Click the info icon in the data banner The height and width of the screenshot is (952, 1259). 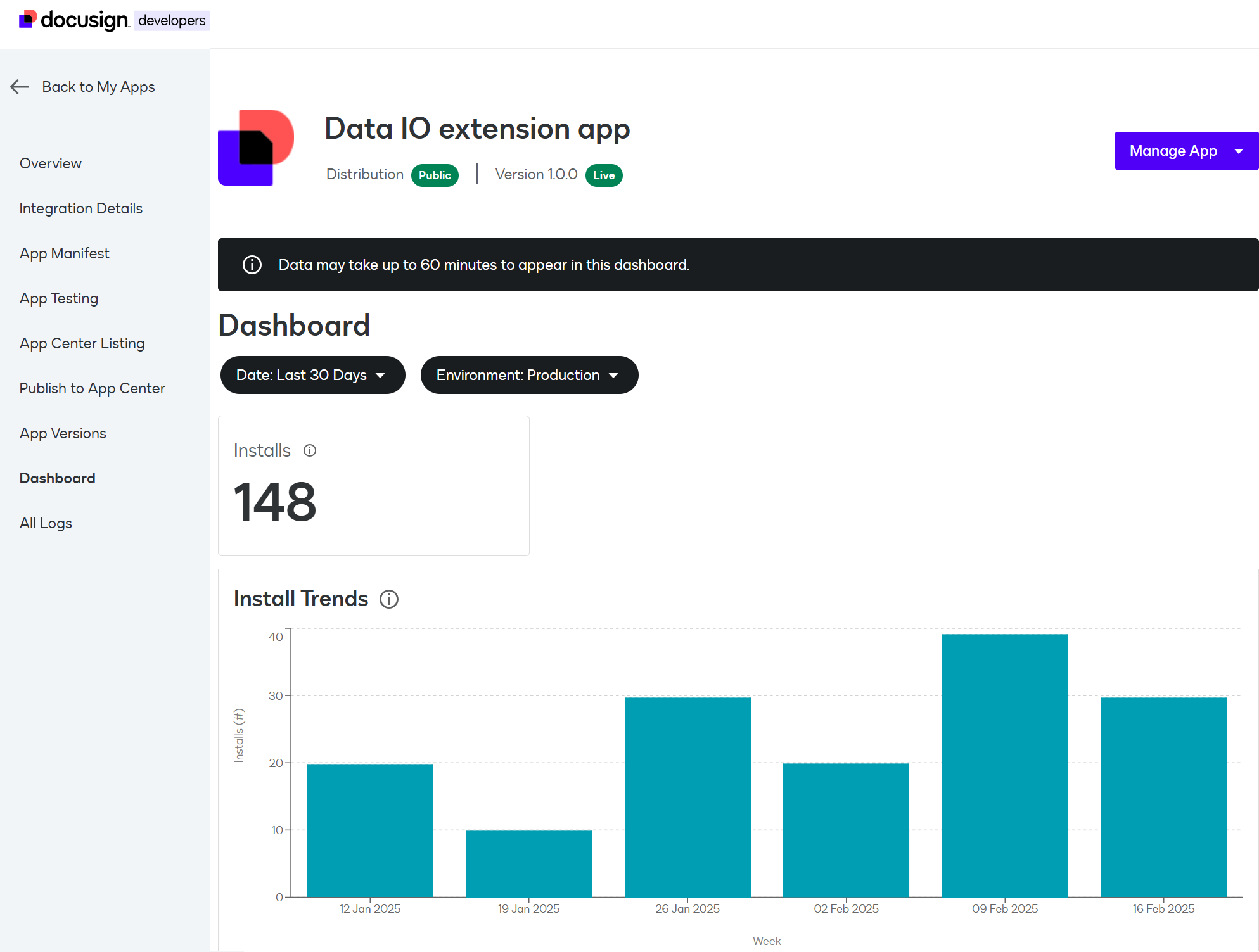click(252, 265)
